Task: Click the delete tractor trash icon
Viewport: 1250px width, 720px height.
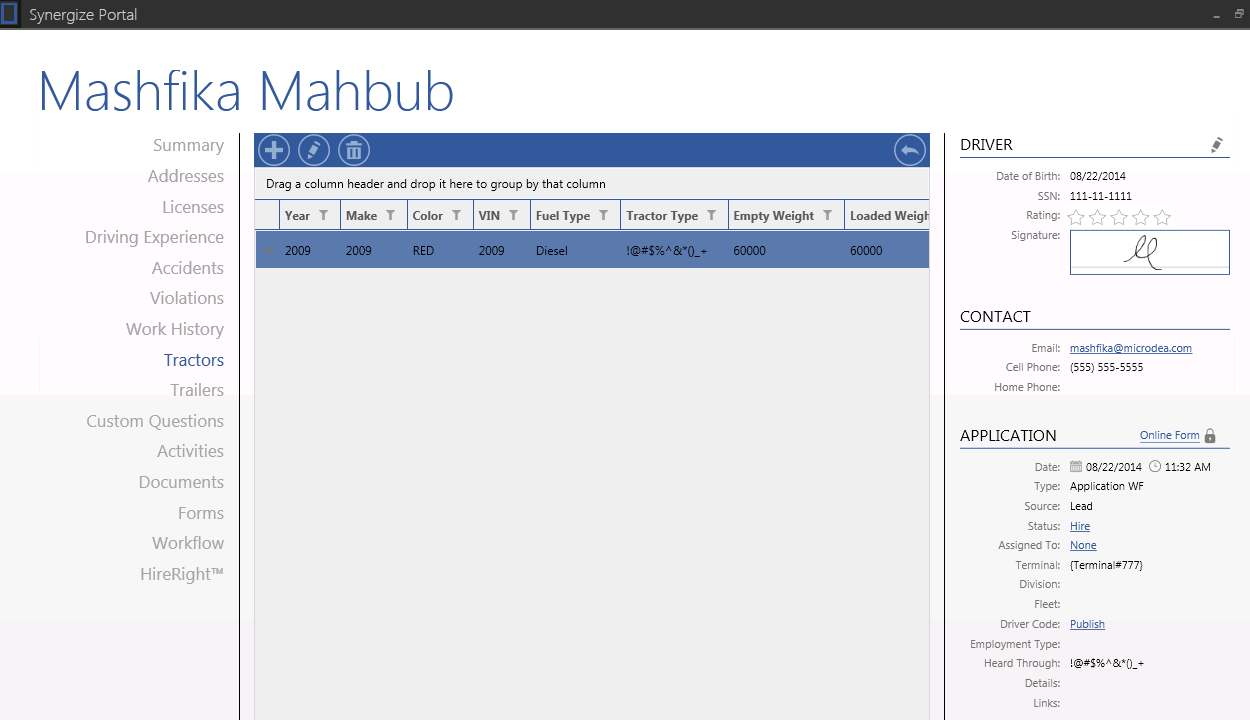Action: 354,151
